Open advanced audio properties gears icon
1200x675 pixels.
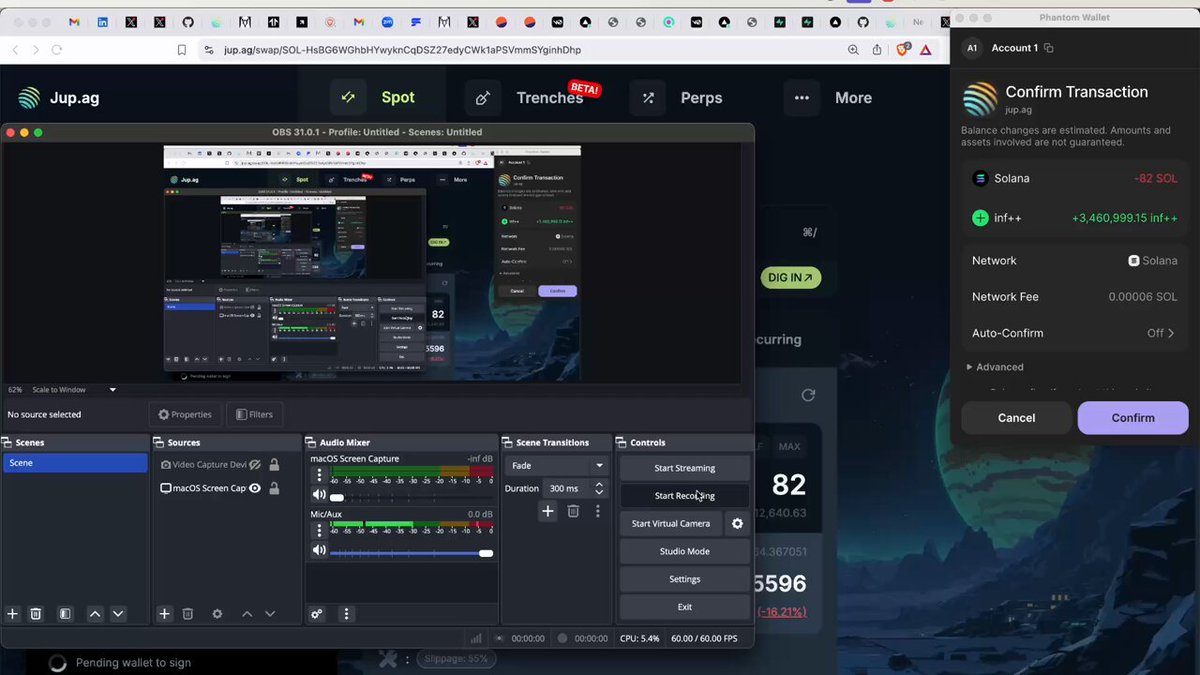pos(317,614)
